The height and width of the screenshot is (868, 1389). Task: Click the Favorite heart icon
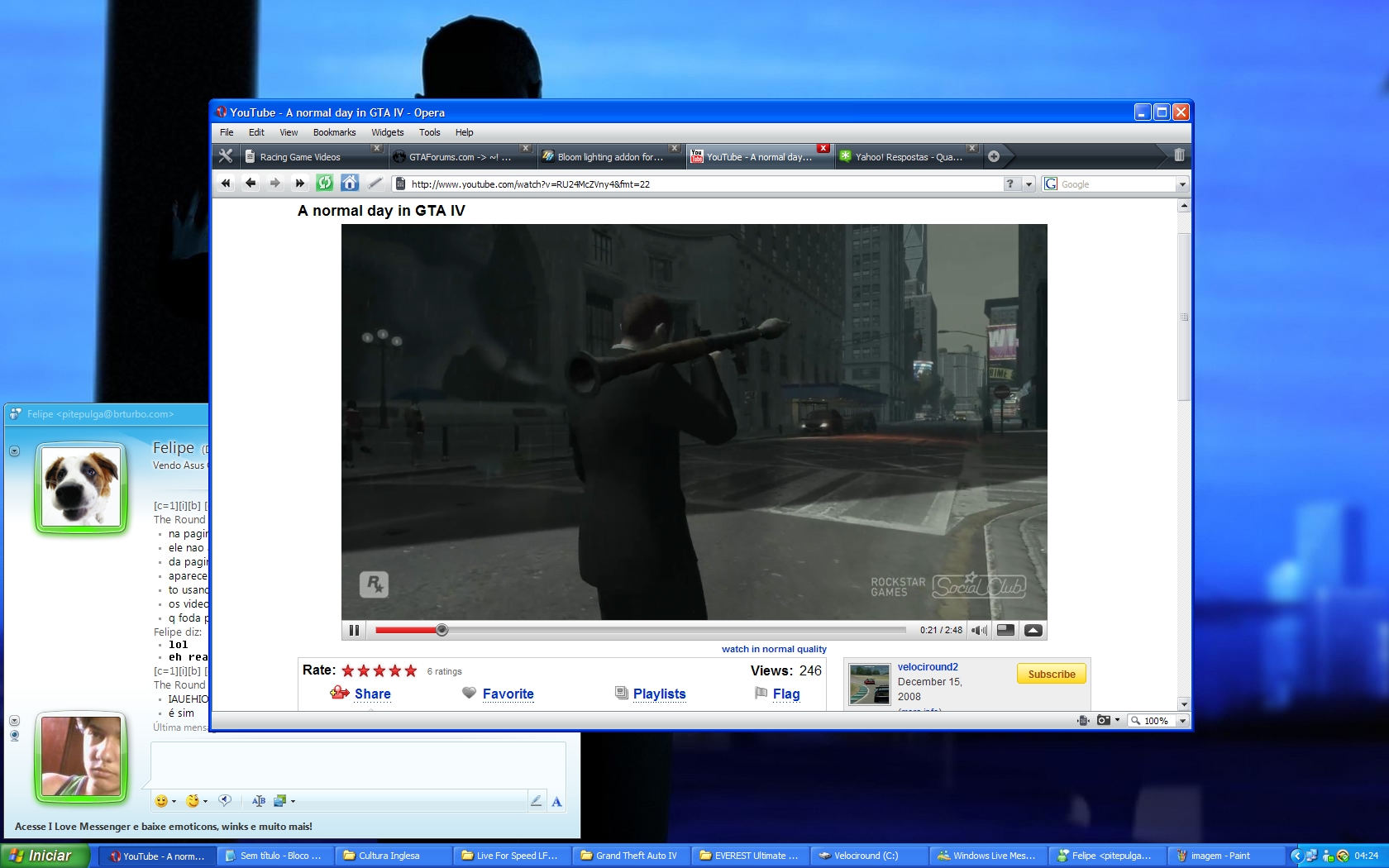(x=469, y=693)
